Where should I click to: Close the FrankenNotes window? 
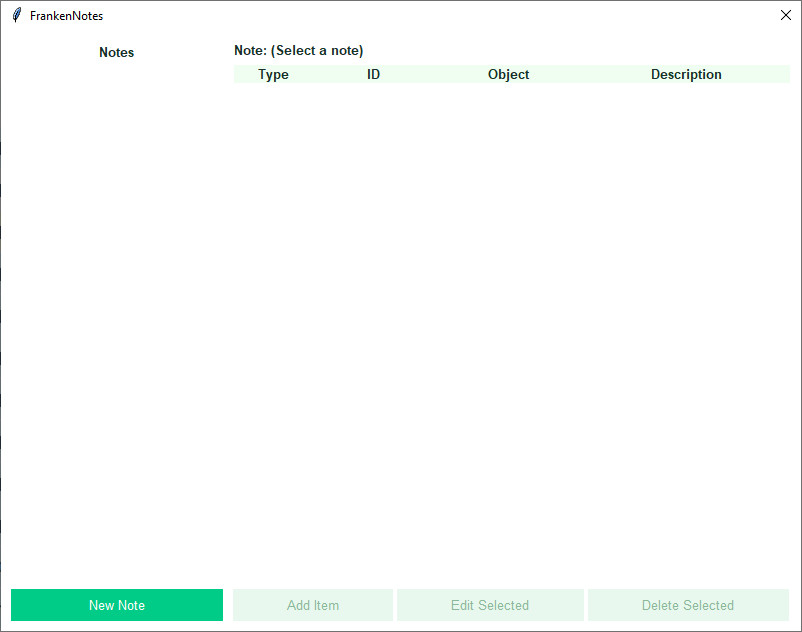(786, 15)
